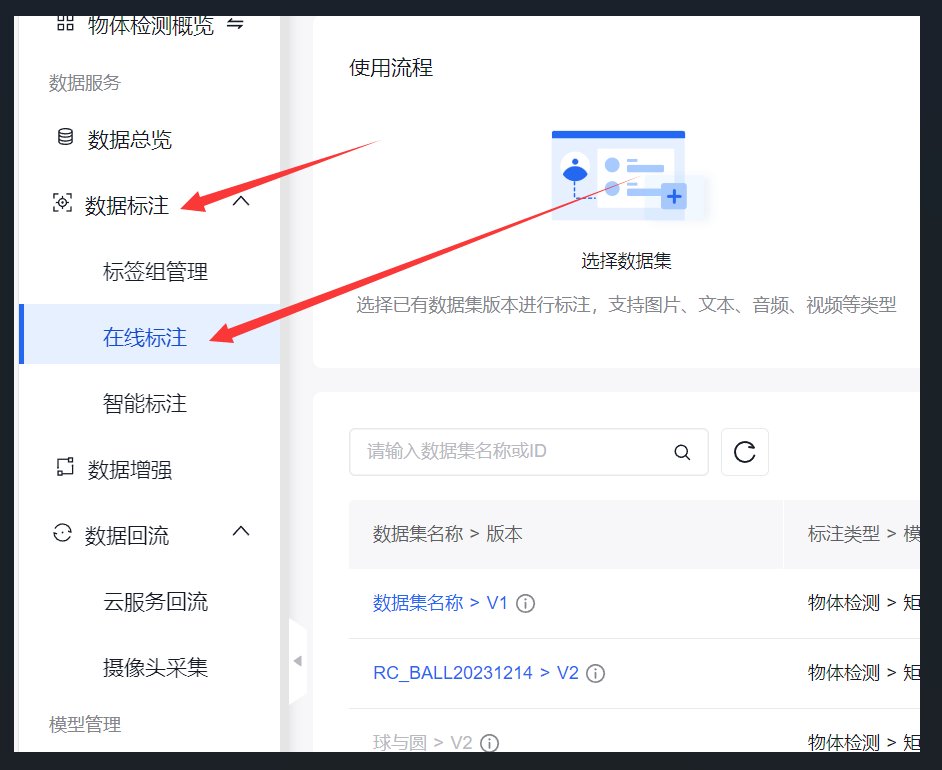This screenshot has width=942, height=770.
Task: Open the 数据总览 sidebar item
Action: pyautogui.click(x=130, y=140)
